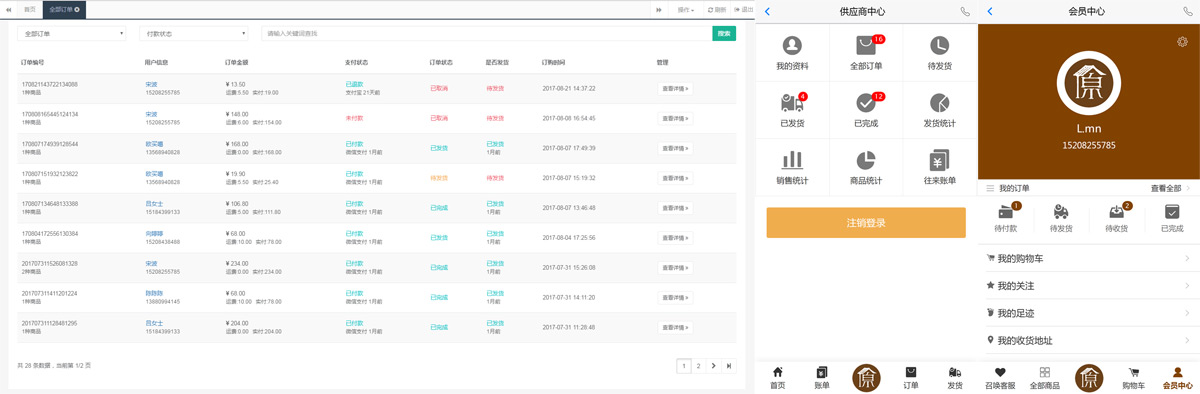Open 待发货 clock icon in supplier center

[939, 53]
